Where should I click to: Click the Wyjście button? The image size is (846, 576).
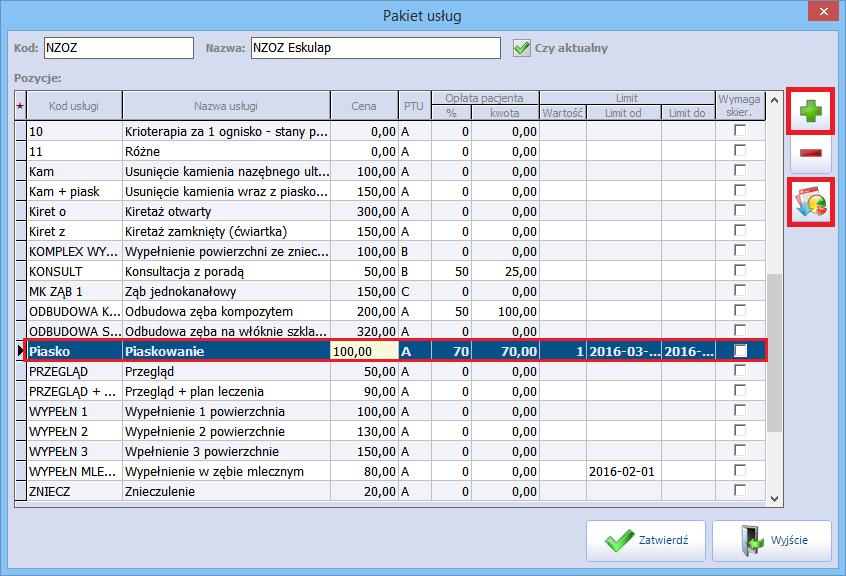pos(772,540)
